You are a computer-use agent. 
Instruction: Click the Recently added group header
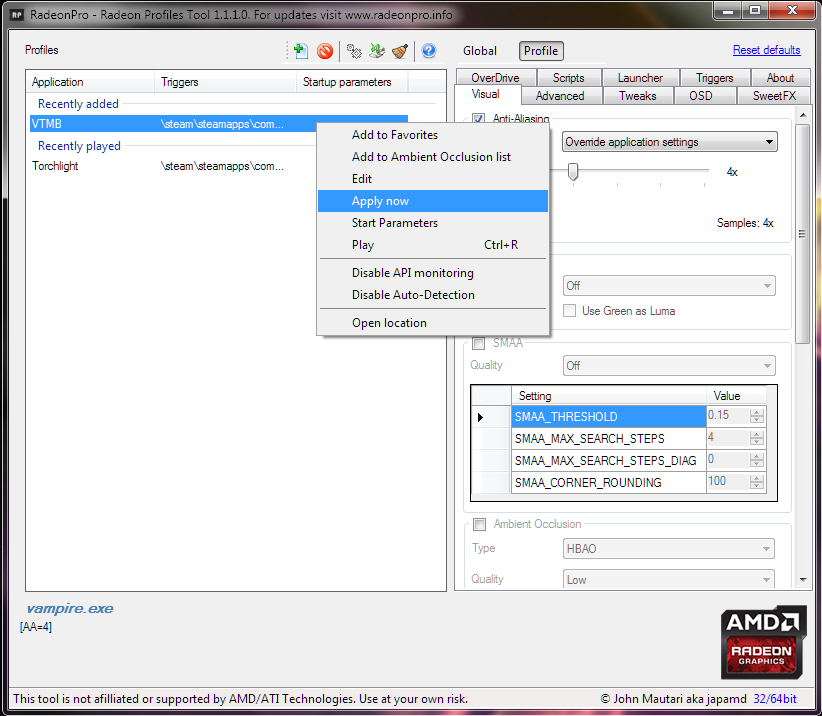click(x=78, y=104)
